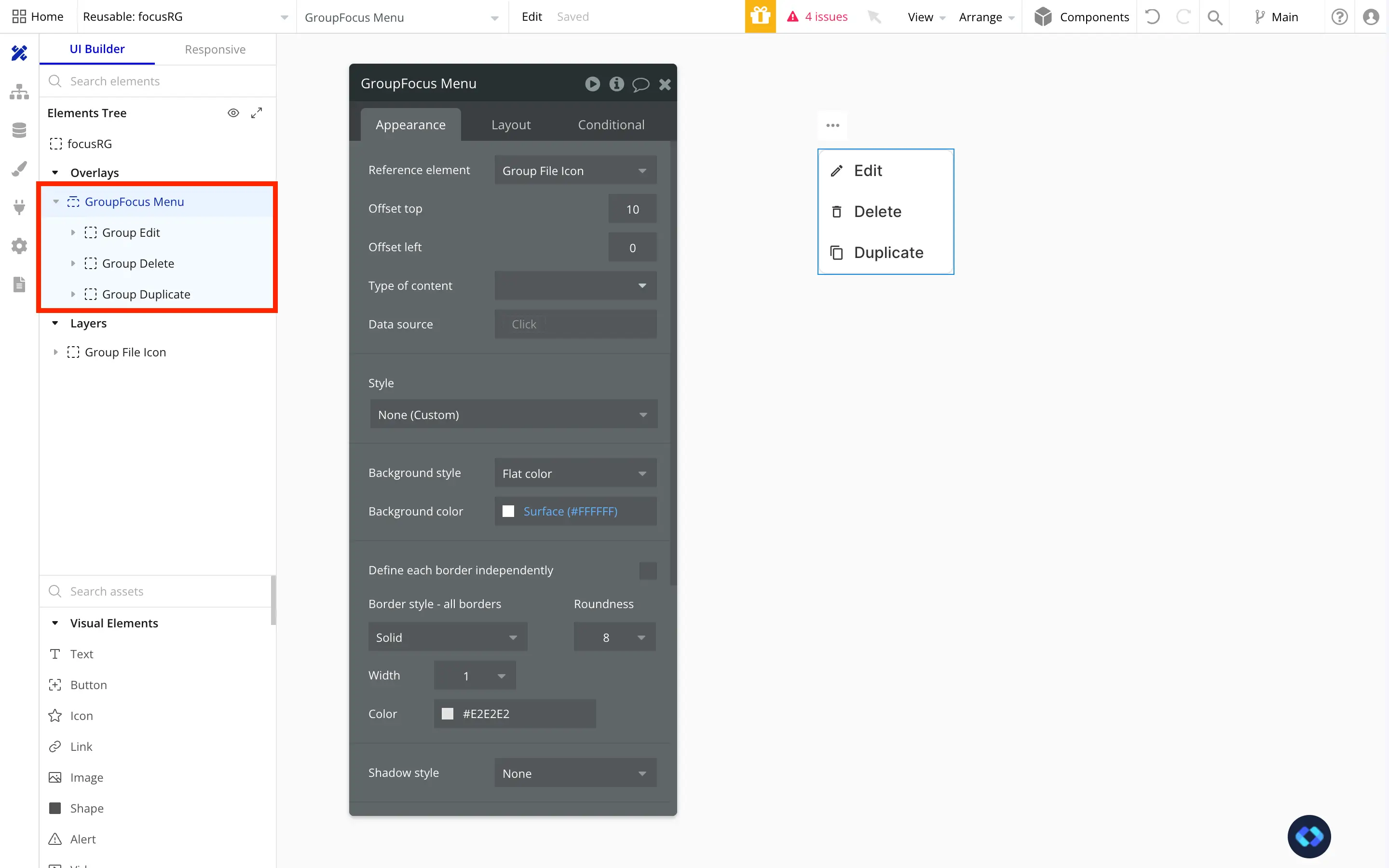Screen dimensions: 1389x868
Task: Open the Background style dropdown
Action: click(574, 473)
